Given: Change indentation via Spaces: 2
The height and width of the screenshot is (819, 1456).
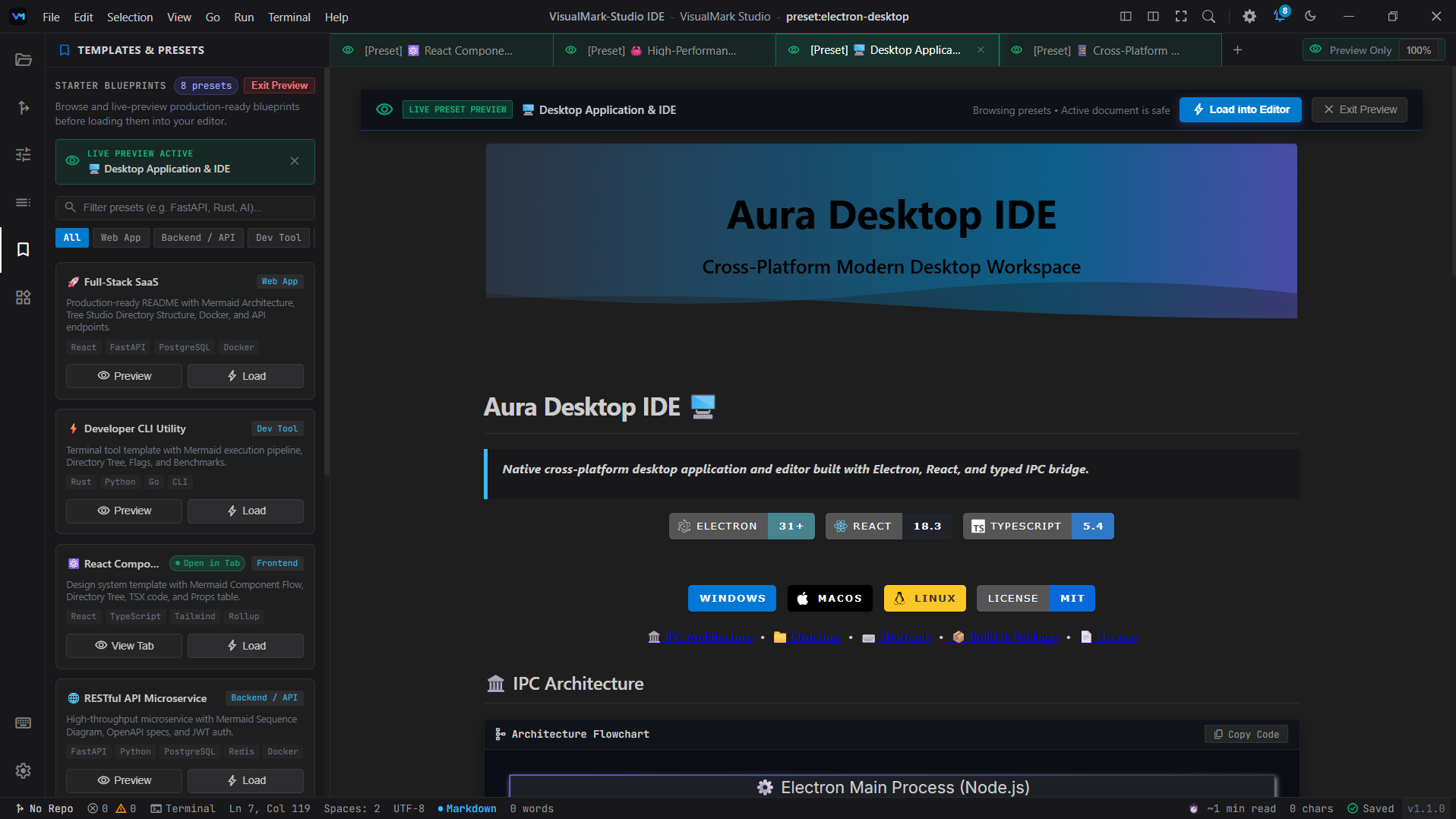Looking at the screenshot, I should point(352,808).
